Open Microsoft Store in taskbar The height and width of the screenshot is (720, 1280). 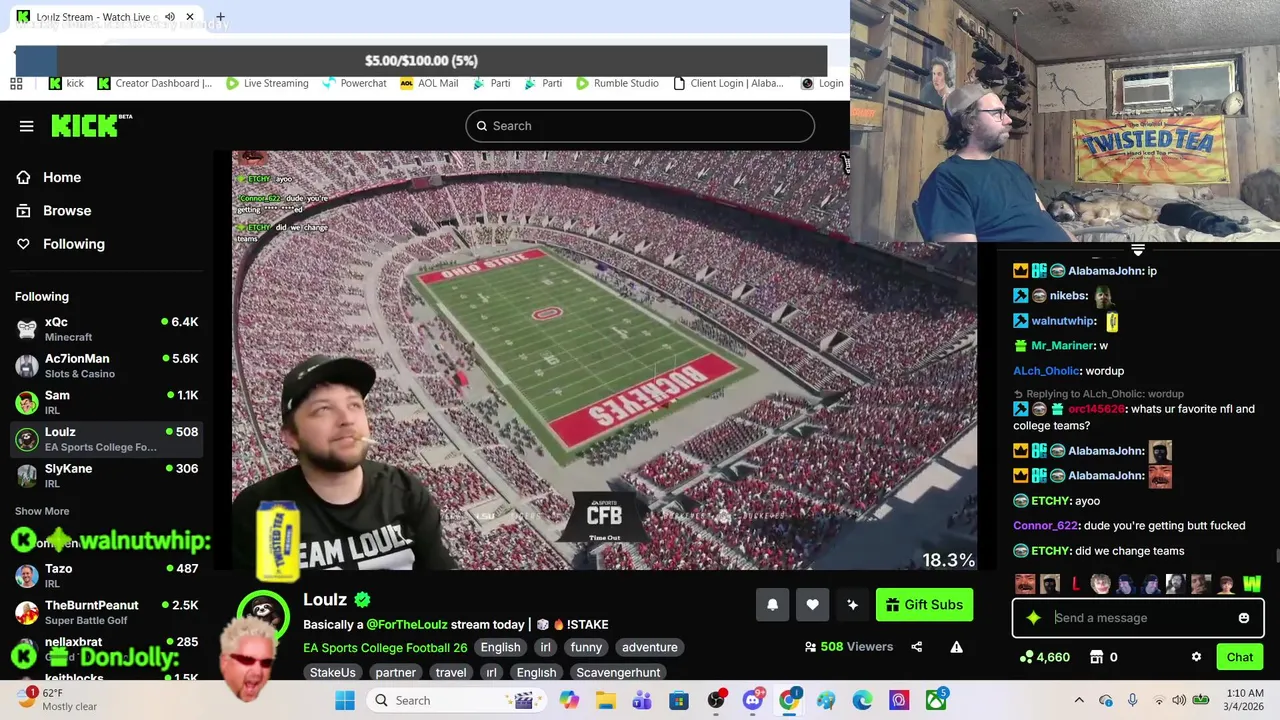(679, 700)
